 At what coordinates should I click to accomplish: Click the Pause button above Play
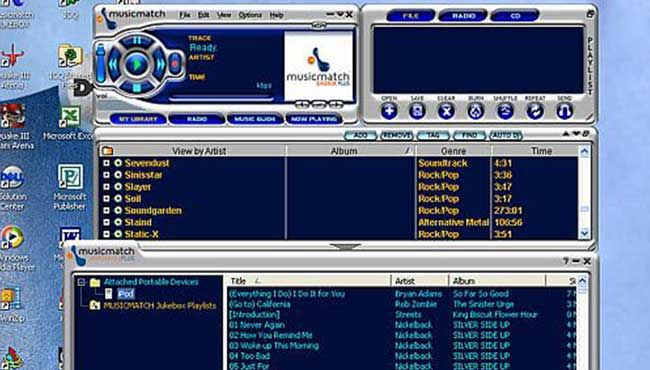click(136, 41)
